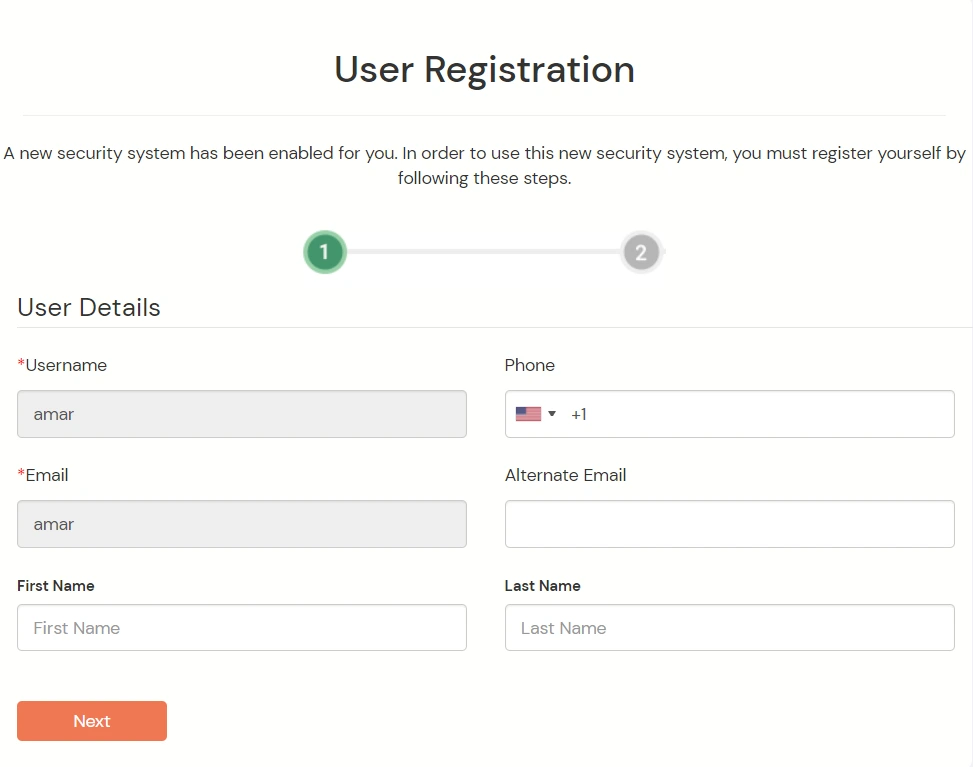The height and width of the screenshot is (767, 973).
Task: Focus the Phone number input
Action: point(700,413)
